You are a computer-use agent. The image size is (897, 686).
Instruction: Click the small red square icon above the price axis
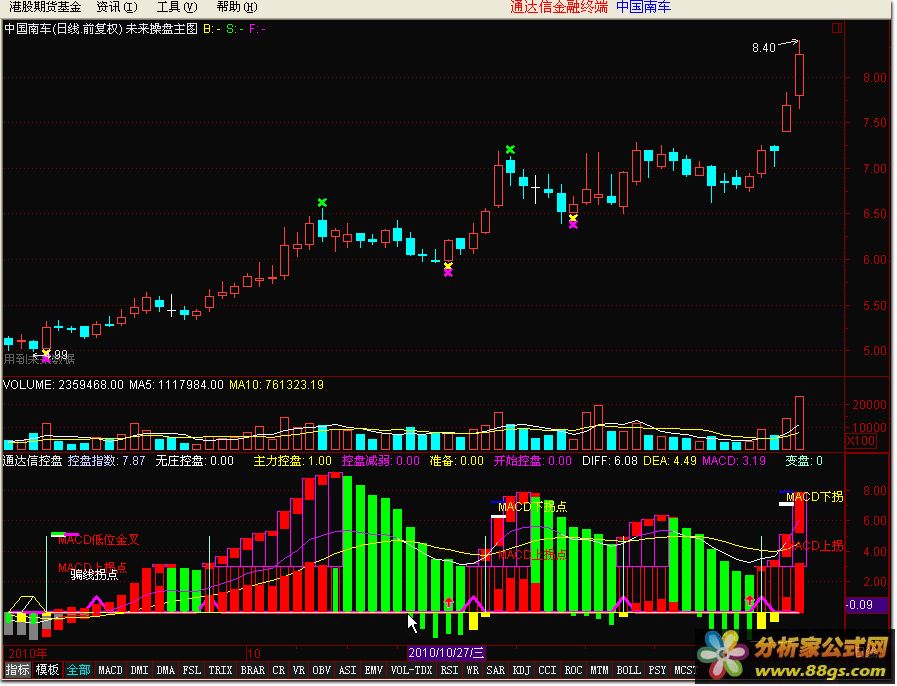(x=837, y=27)
